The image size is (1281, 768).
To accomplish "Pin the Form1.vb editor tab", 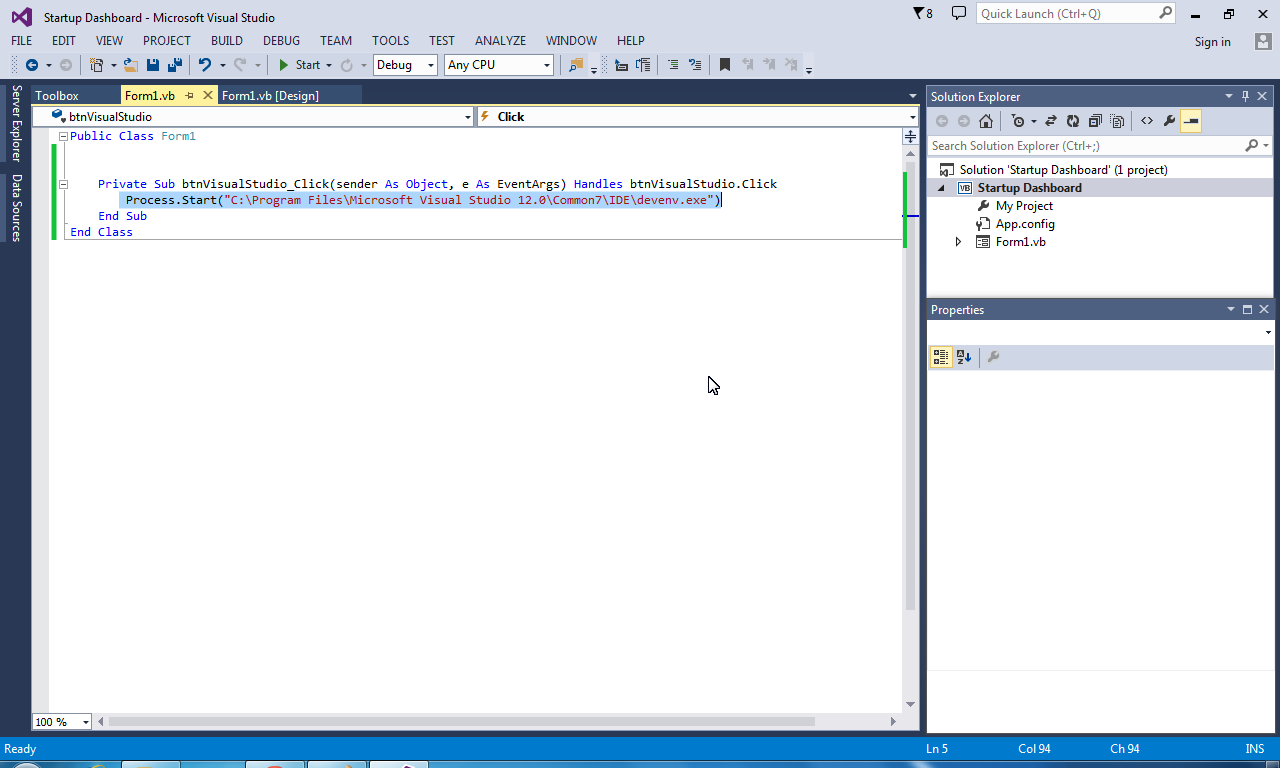I will (190, 95).
